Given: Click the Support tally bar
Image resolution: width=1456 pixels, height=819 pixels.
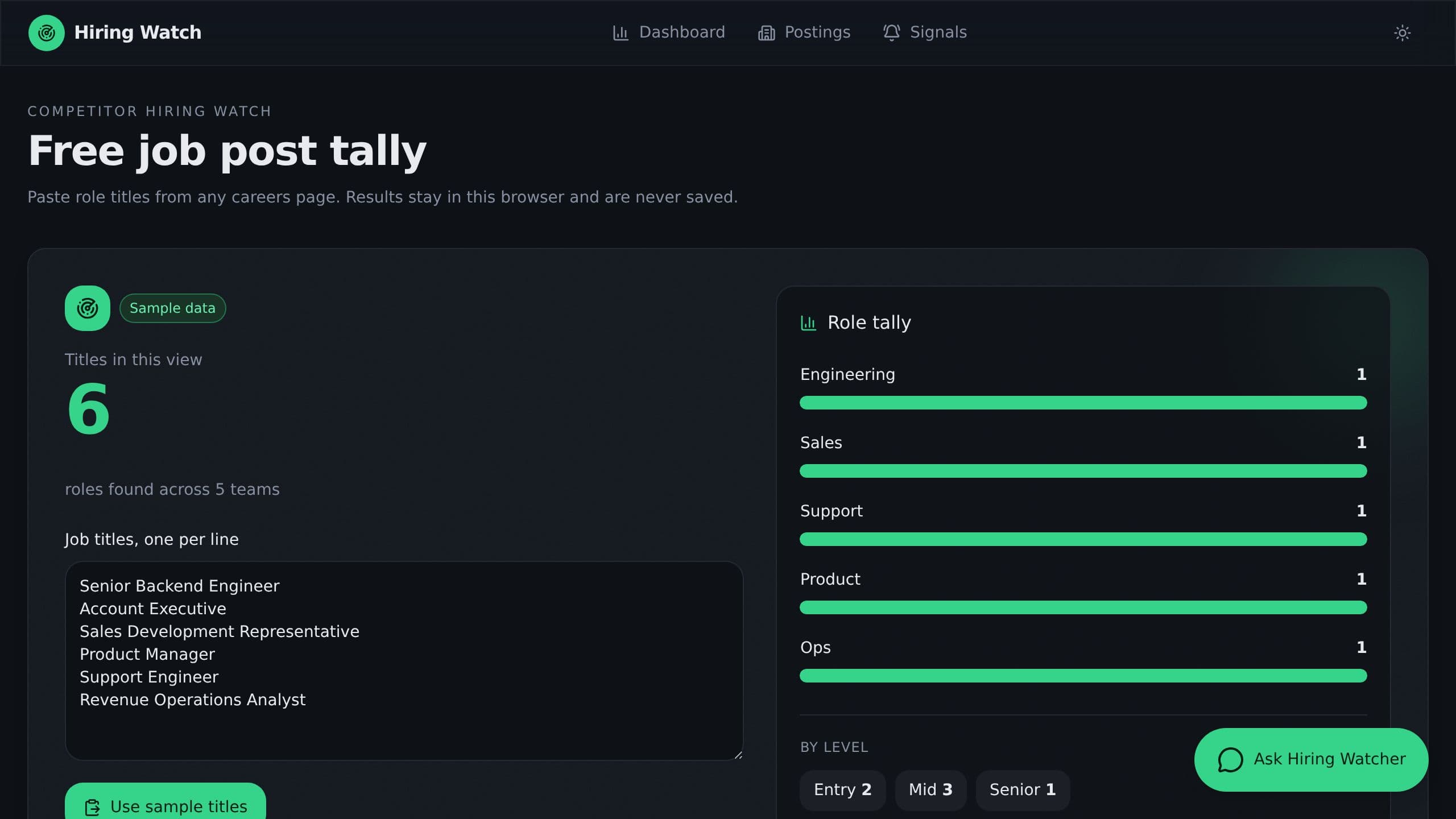Looking at the screenshot, I should [x=1083, y=539].
